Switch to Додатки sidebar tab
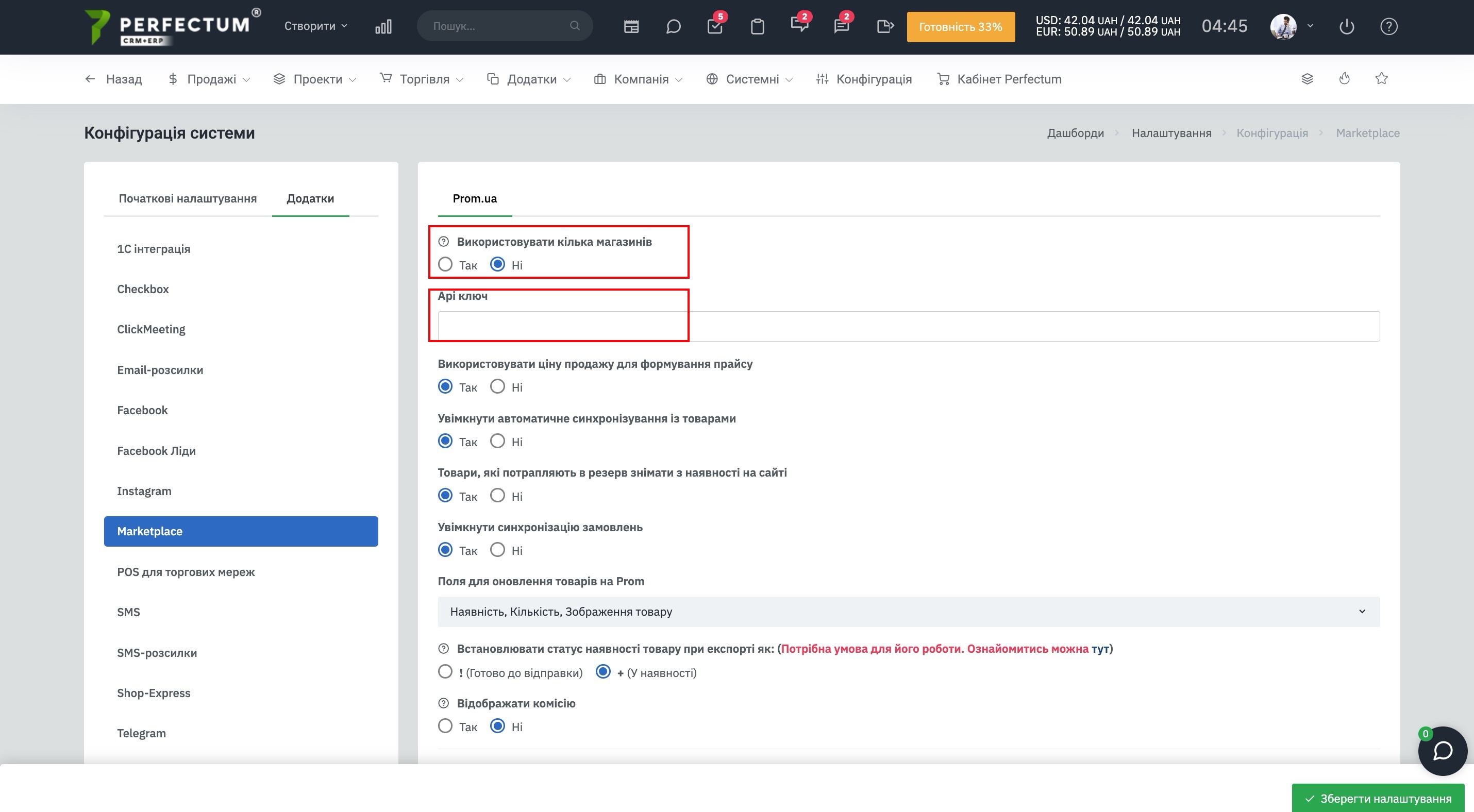Screen dimensions: 1474x812 point(310,198)
